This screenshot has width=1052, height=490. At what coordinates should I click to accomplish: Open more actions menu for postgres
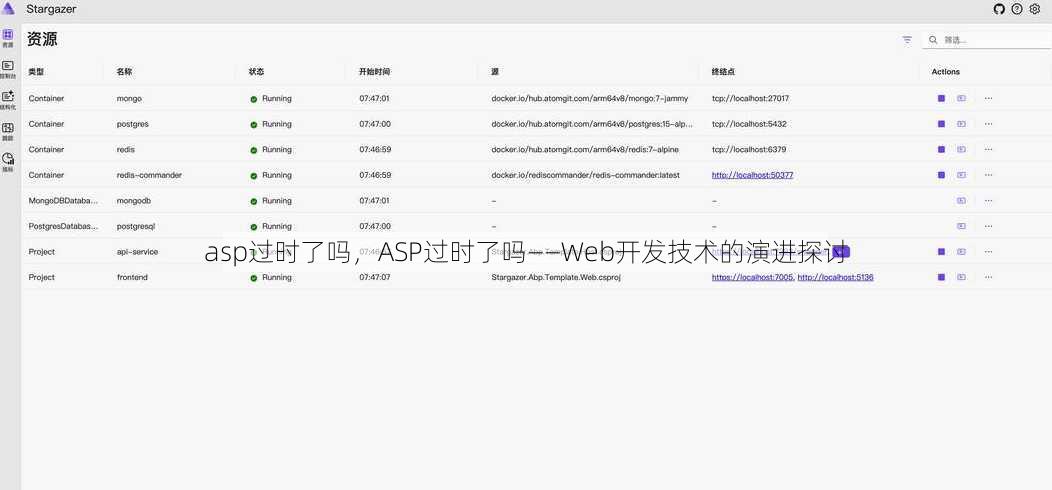(988, 124)
